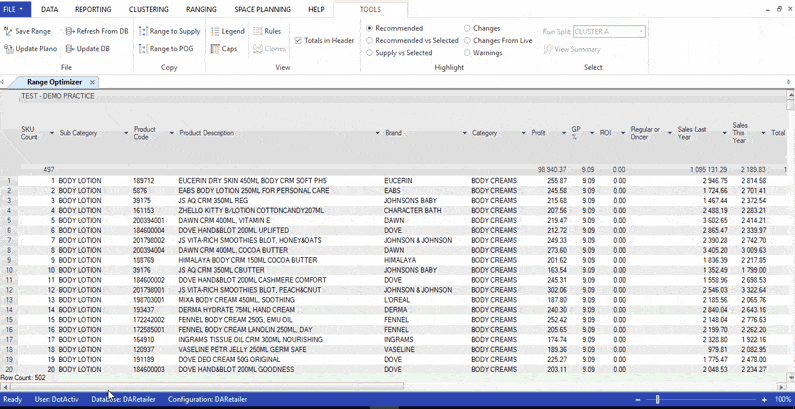Click the zoom slider handle
This screenshot has height=409, width=795.
tap(657, 399)
